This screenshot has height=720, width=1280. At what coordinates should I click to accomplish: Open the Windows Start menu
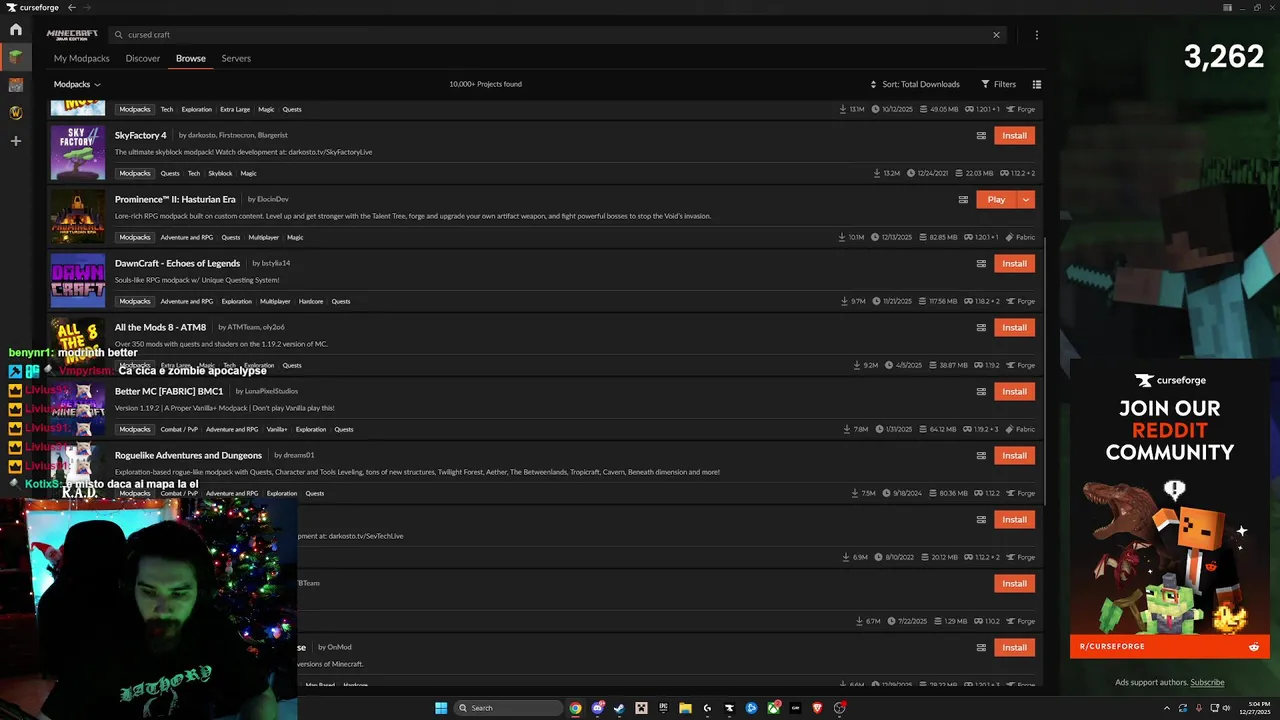point(441,708)
